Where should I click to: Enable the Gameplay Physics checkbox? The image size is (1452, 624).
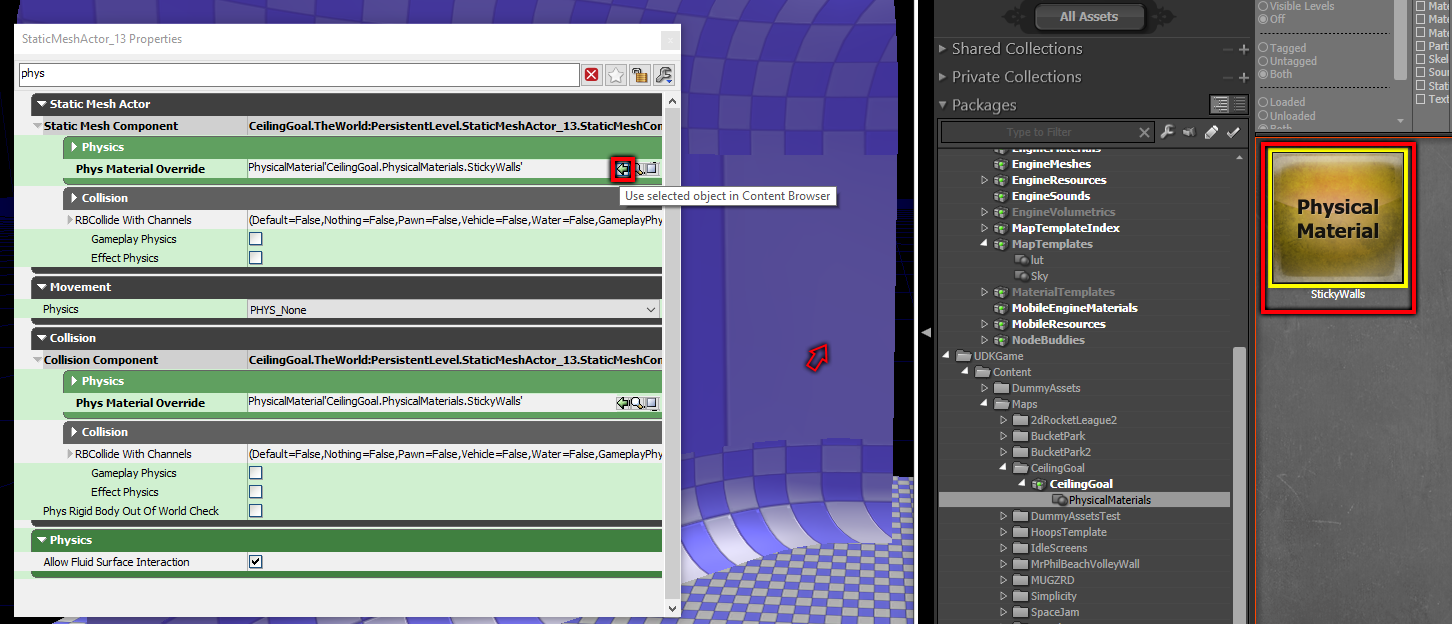pyautogui.click(x=255, y=238)
